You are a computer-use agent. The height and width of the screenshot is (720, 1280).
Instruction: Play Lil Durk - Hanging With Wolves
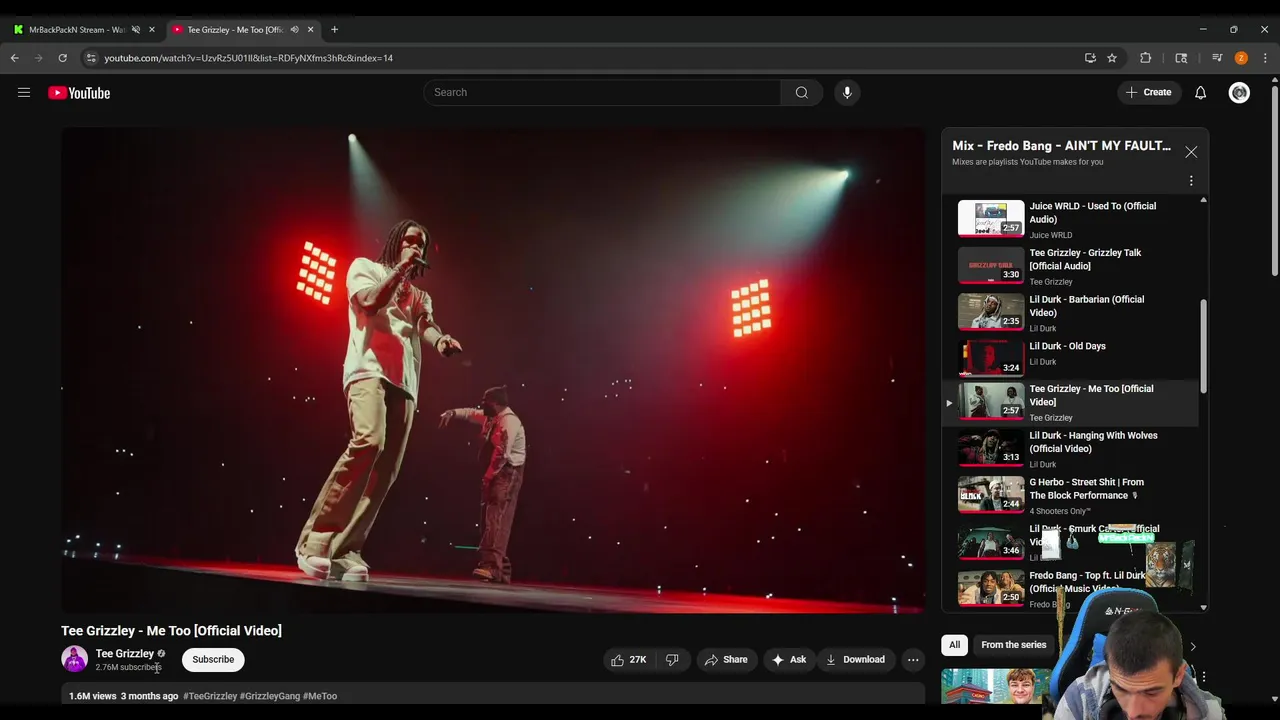pyautogui.click(x=1070, y=449)
